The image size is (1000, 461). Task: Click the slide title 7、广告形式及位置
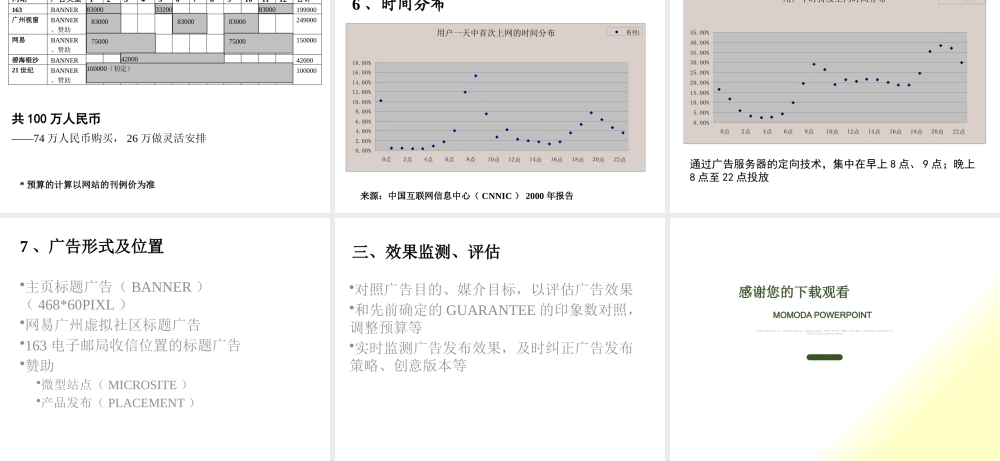[91, 247]
